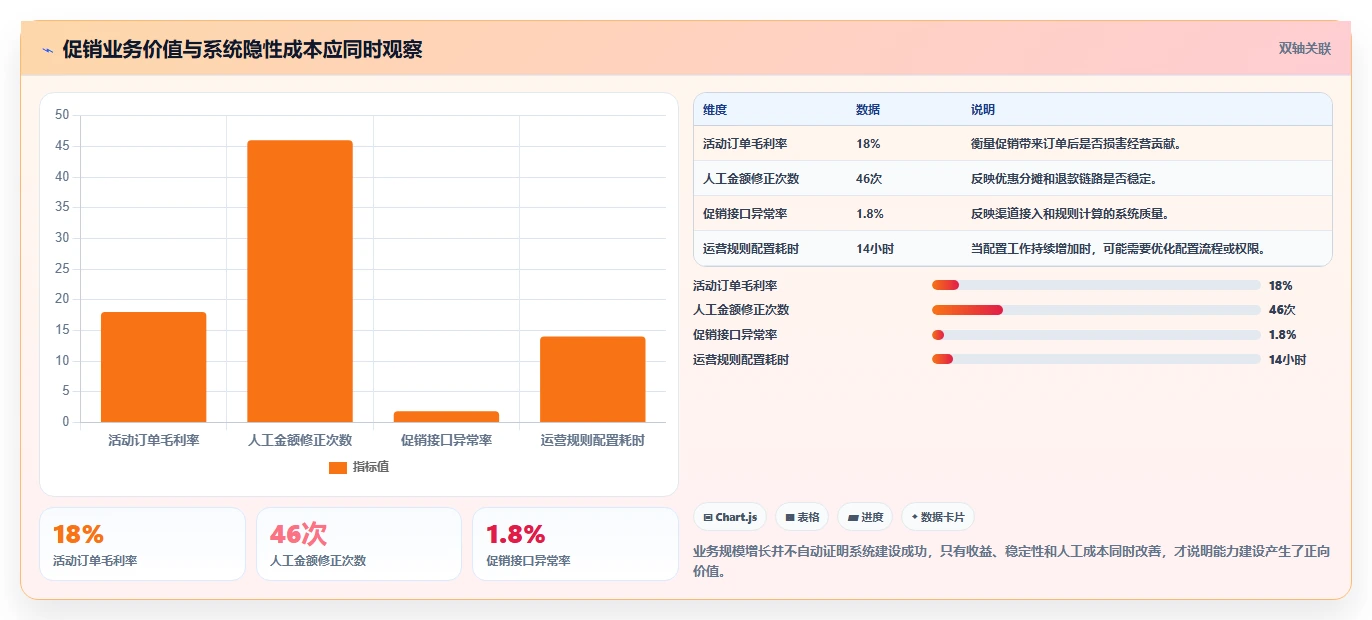
Task: Click the 促销接口异常率 progress row label
Action: pos(735,335)
